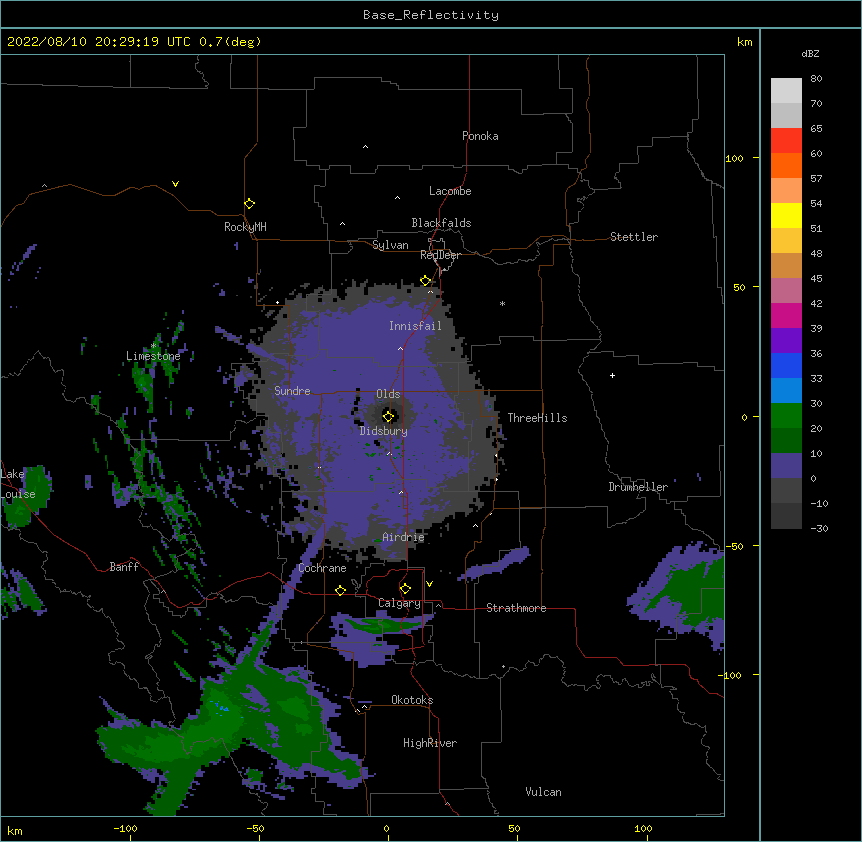Click the Vulcan city label
The width and height of the screenshot is (862, 842).
coord(543,792)
